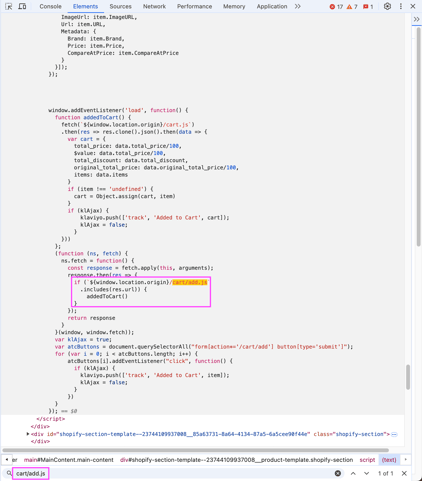This screenshot has height=481, width=422.
Task: Expand the side pane double chevron
Action: (x=416, y=19)
